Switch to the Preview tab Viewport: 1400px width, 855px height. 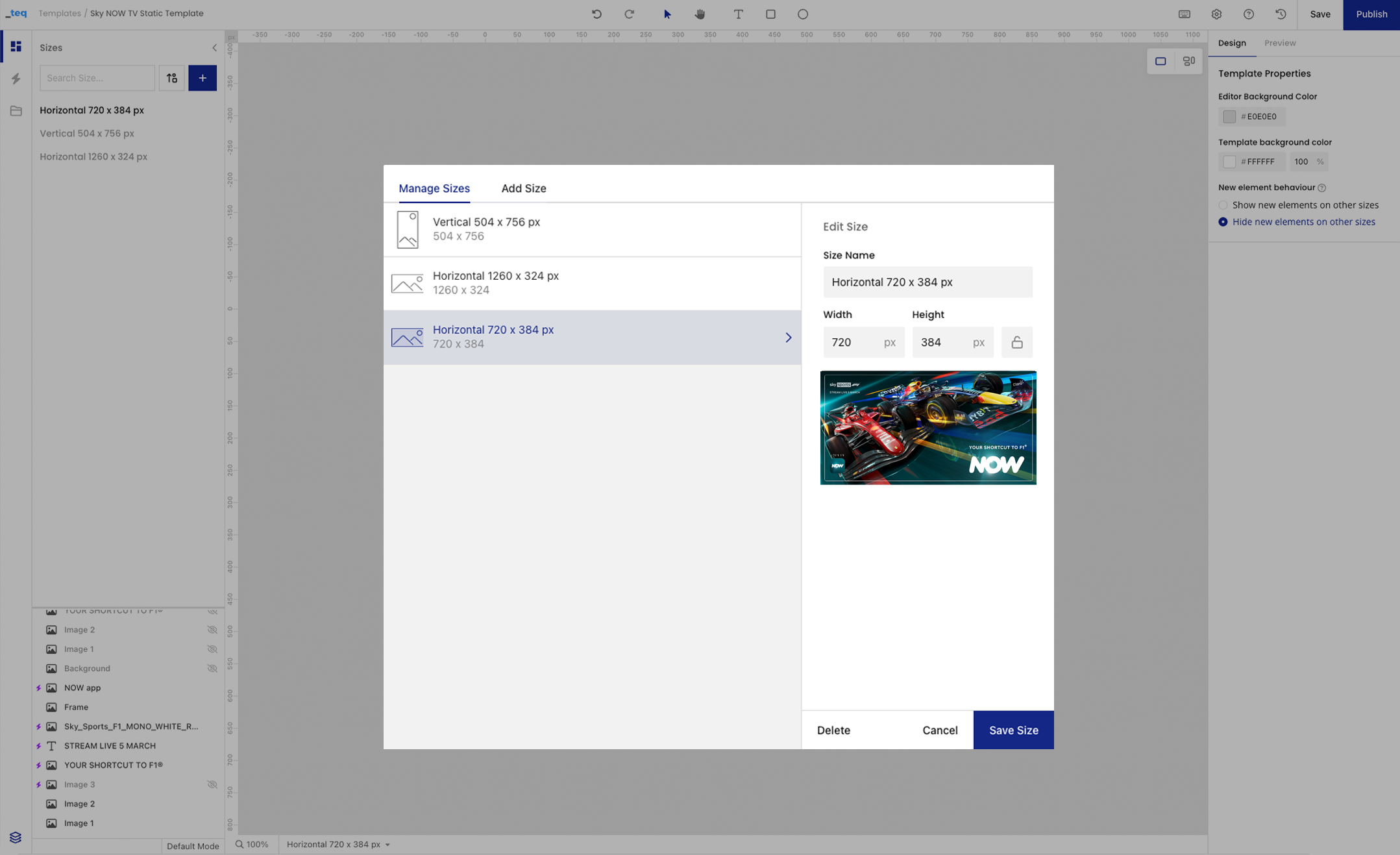tap(1279, 43)
